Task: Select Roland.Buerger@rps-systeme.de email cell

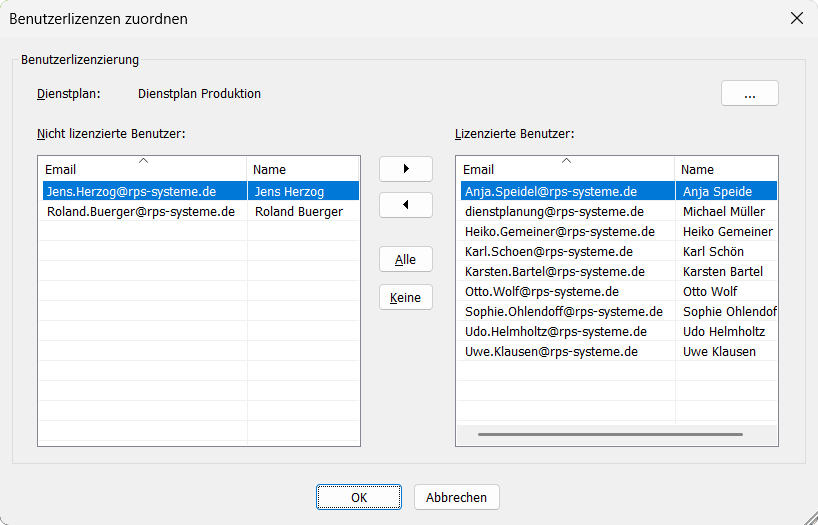Action: click(x=145, y=211)
